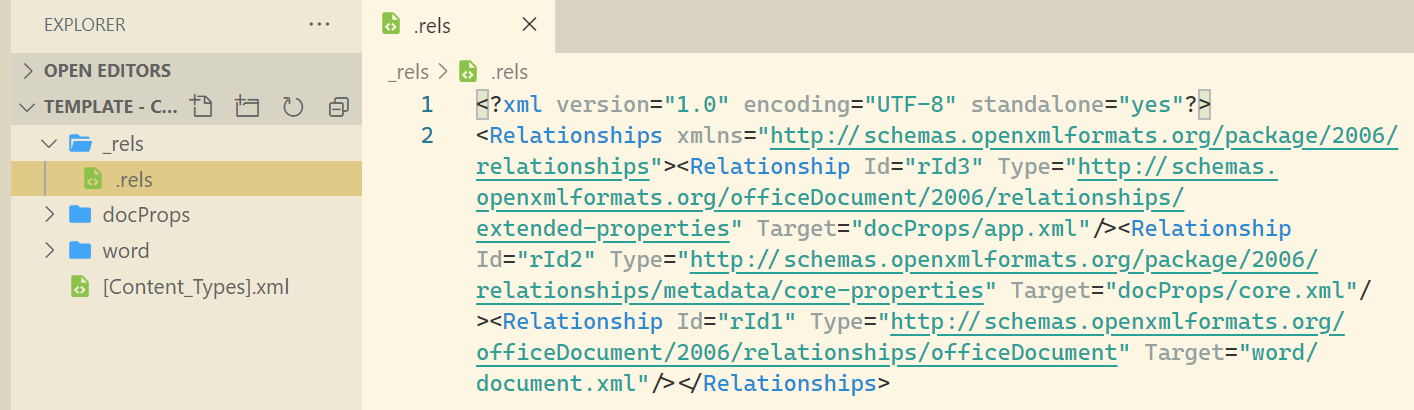Image resolution: width=1414 pixels, height=410 pixels.
Task: Open the Explorer more actions ellipsis
Action: (319, 24)
